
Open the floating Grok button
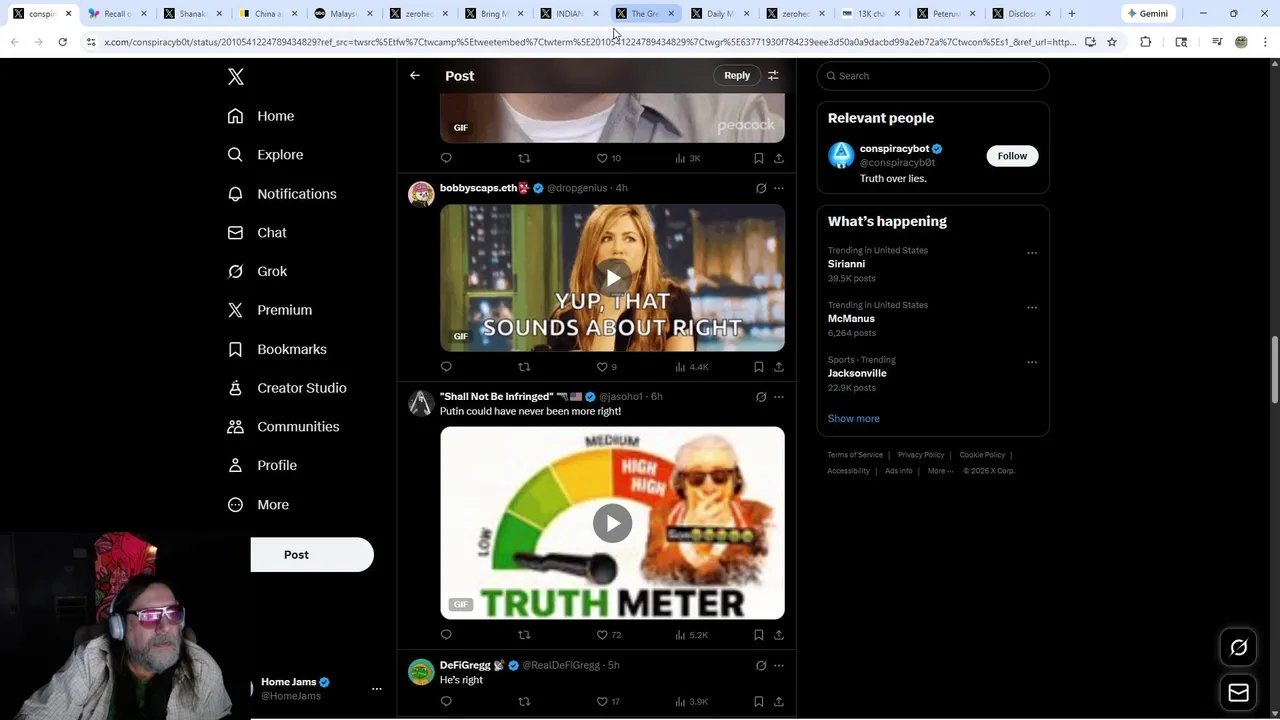point(1238,648)
